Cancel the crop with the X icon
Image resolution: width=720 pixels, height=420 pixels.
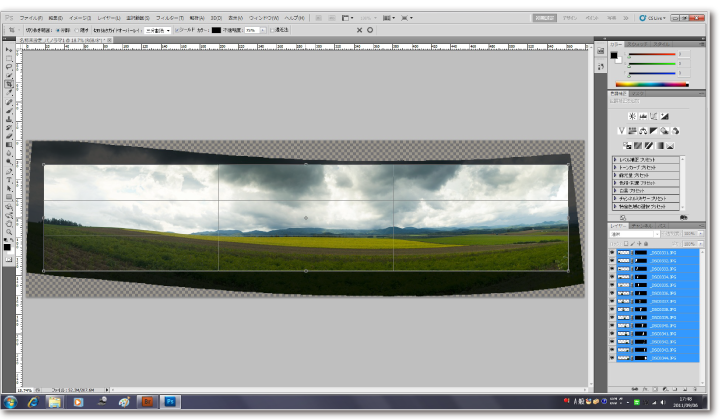[360, 30]
